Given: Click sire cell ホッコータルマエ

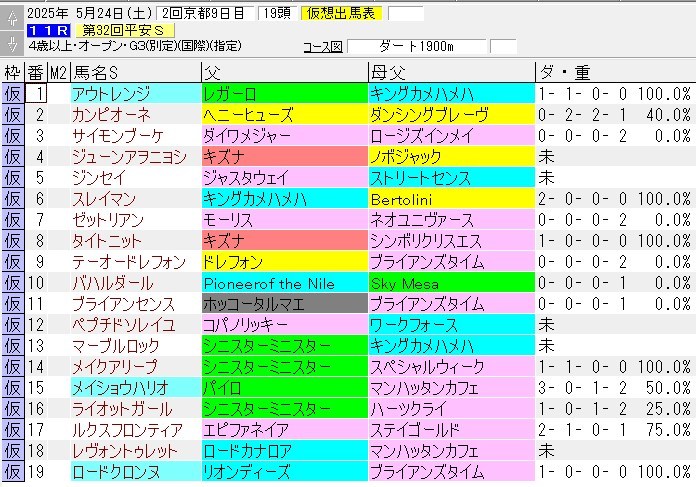Looking at the screenshot, I should click(x=285, y=304).
